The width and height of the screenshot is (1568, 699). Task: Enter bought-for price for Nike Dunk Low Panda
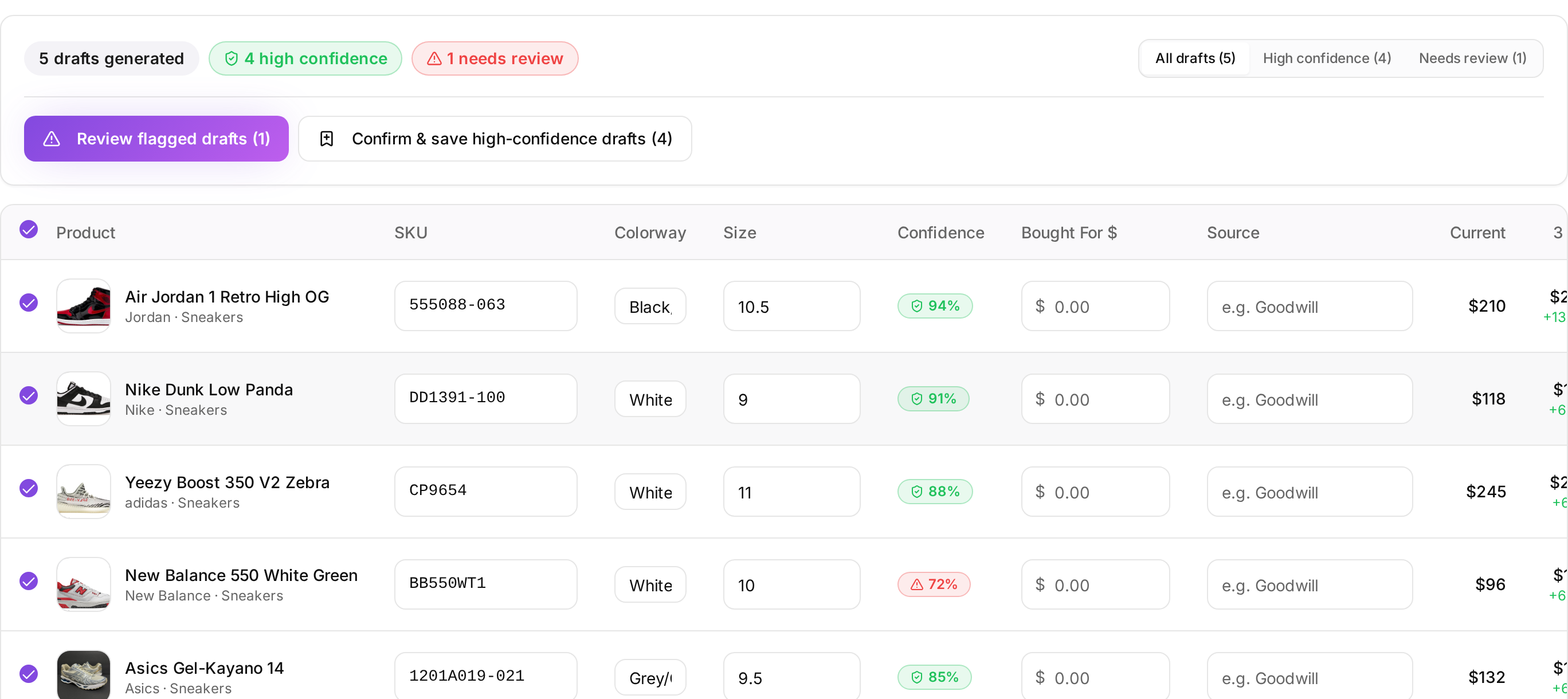tap(1095, 399)
